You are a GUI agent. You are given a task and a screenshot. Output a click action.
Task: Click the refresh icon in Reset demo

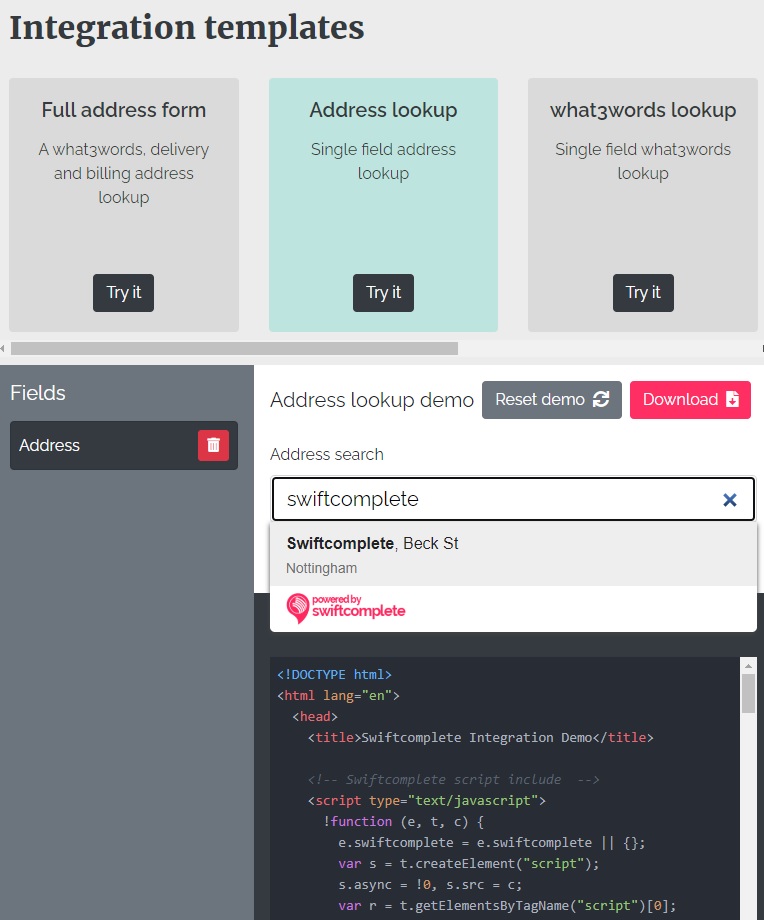point(601,400)
